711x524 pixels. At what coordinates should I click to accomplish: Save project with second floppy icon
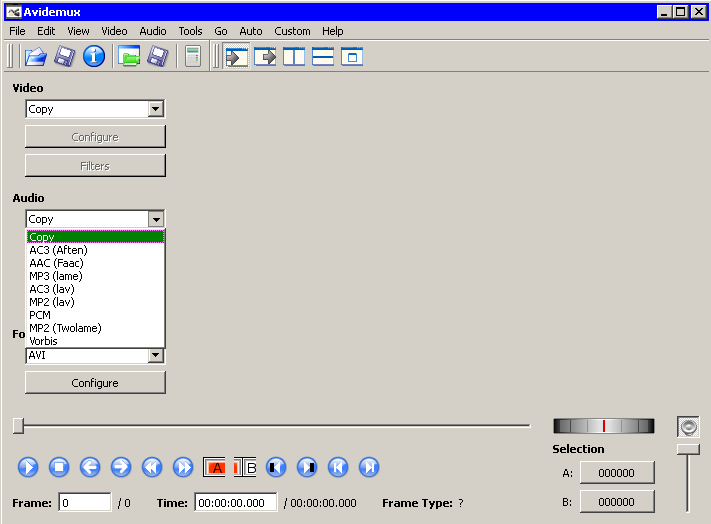point(157,57)
